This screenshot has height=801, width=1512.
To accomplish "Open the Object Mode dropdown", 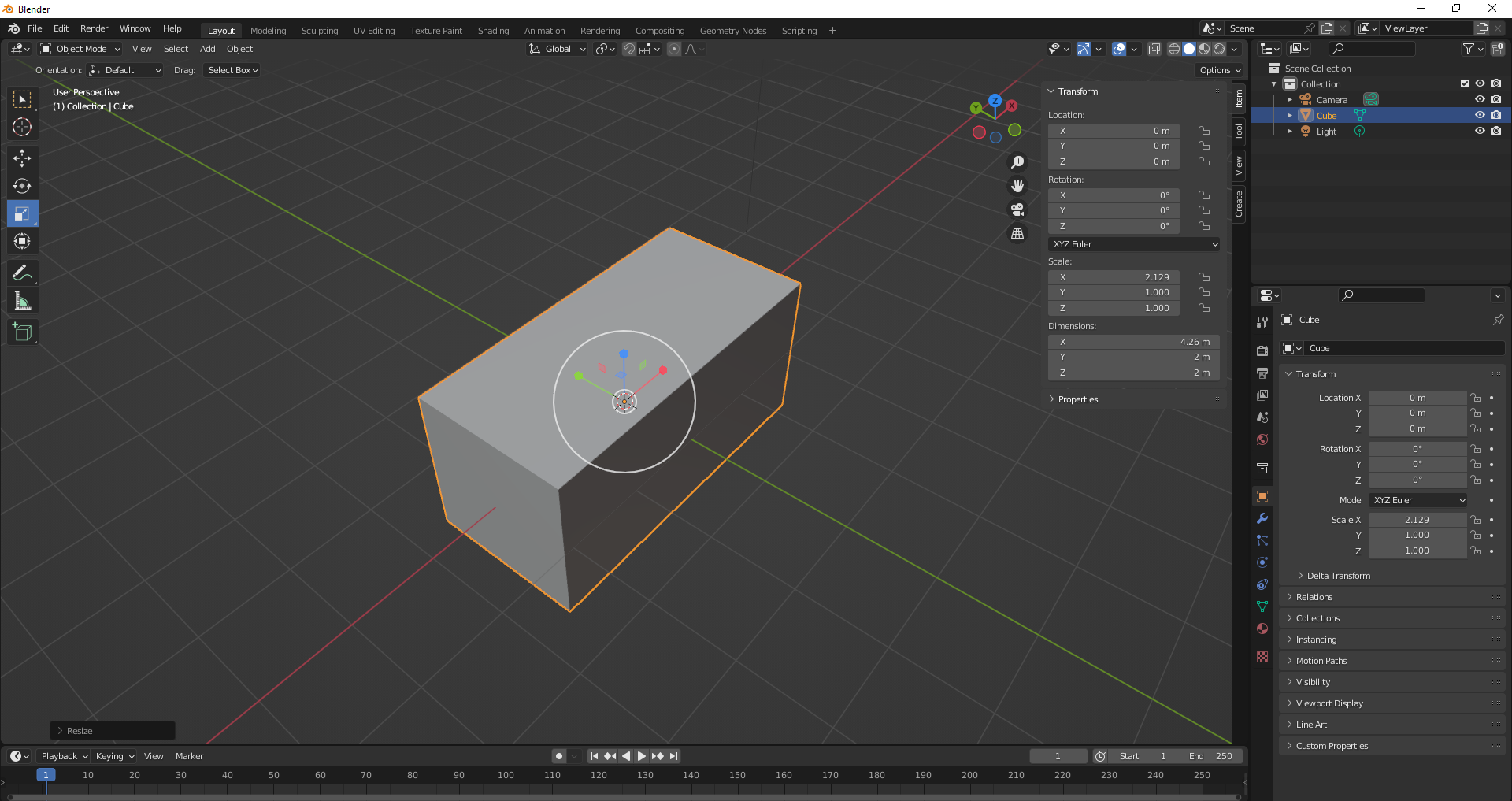I will pos(80,49).
